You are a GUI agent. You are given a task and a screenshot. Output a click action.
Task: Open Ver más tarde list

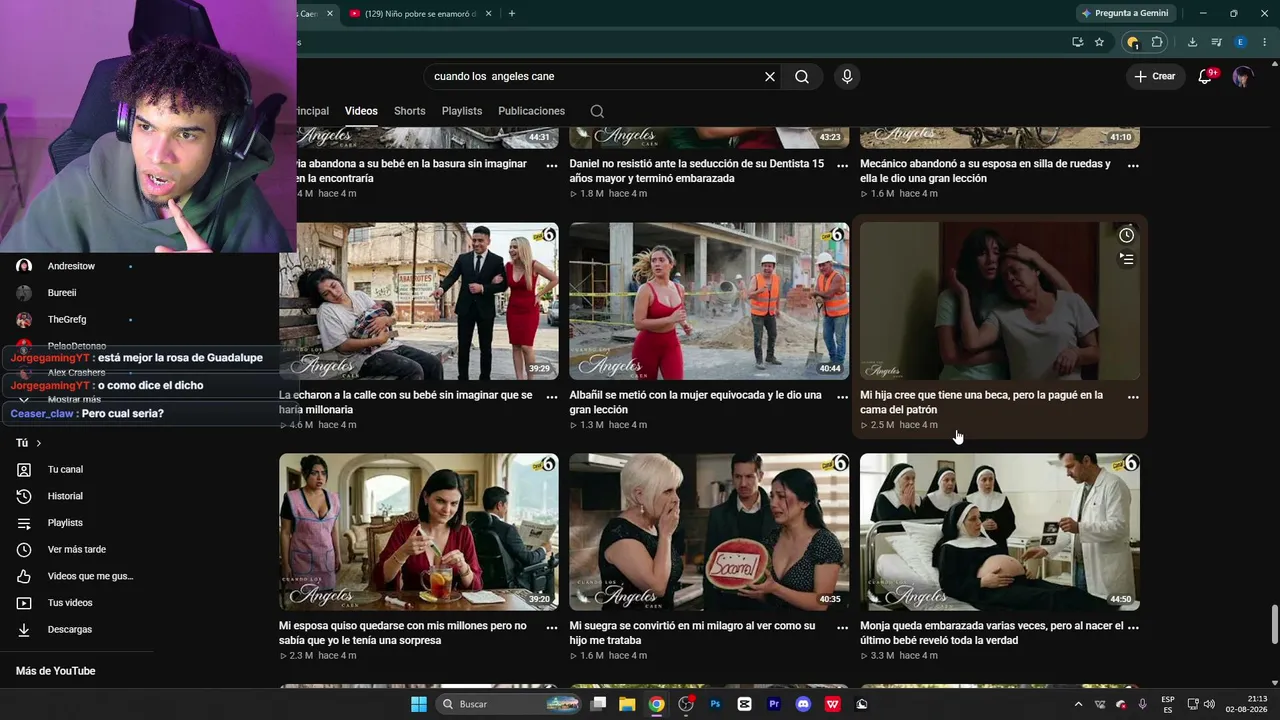pyautogui.click(x=77, y=550)
